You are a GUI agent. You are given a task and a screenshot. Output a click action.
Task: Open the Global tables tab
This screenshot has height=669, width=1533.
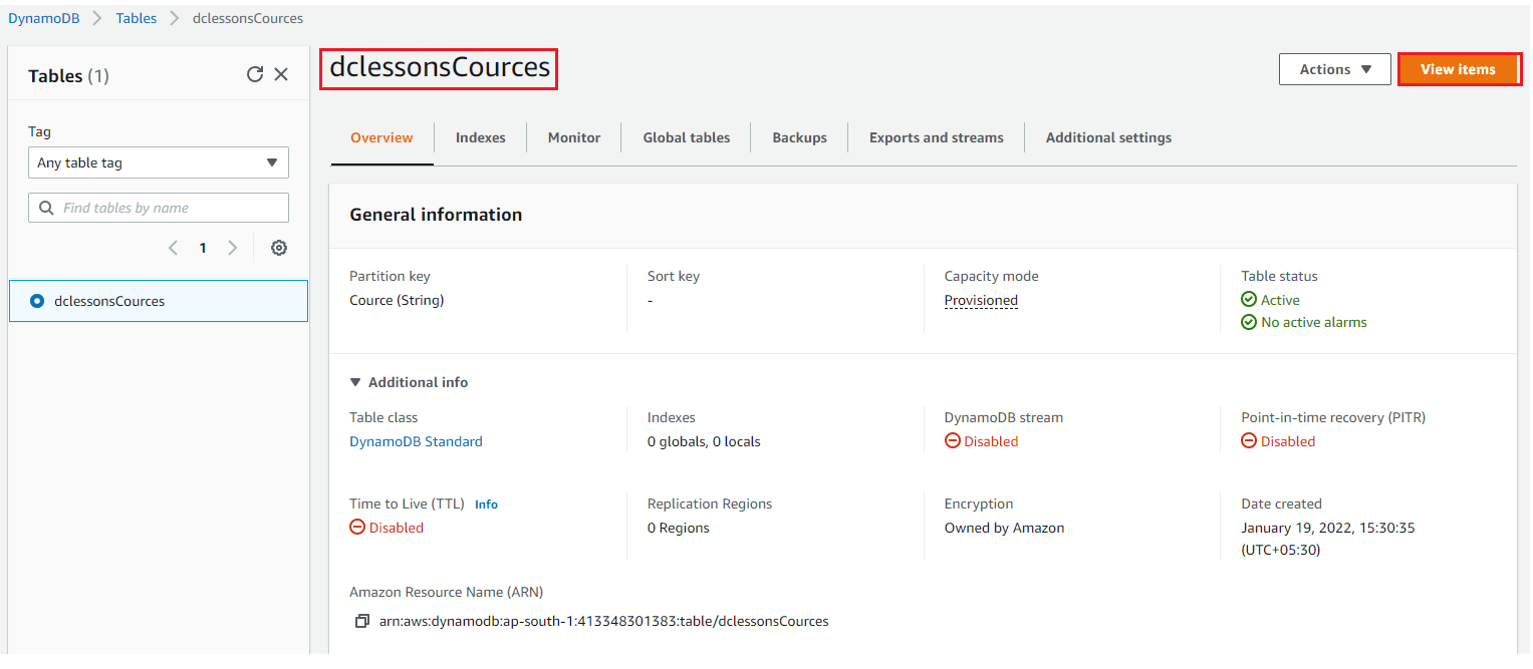(x=686, y=138)
